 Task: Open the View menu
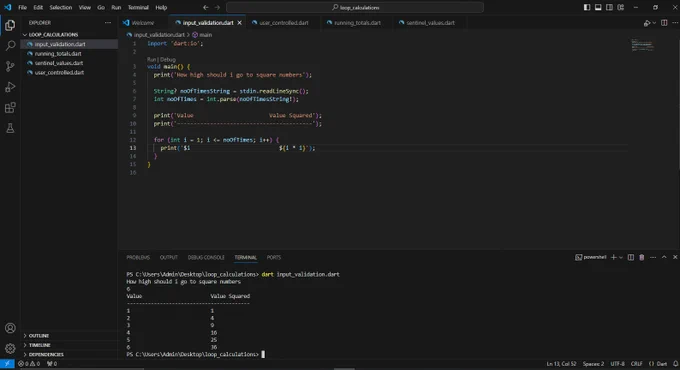click(85, 7)
